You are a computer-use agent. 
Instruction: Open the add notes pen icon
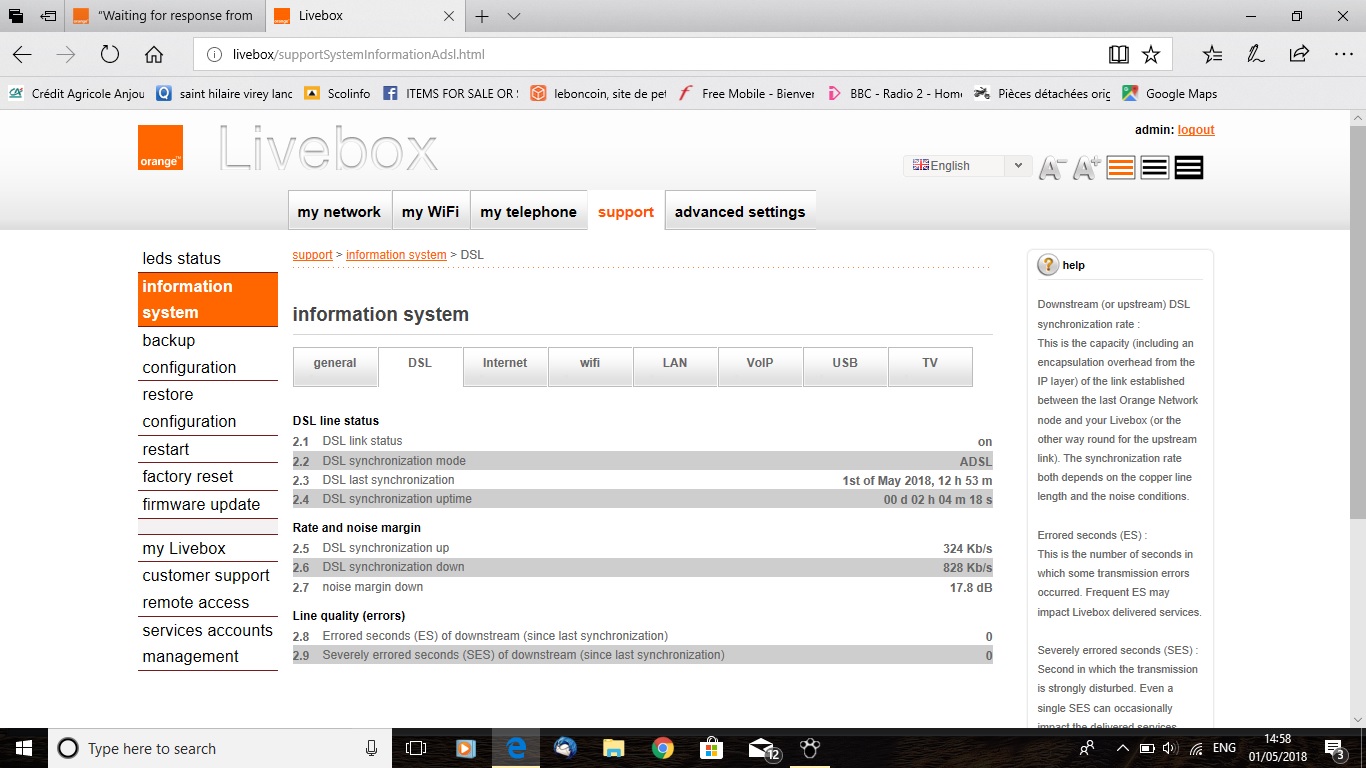1255,54
